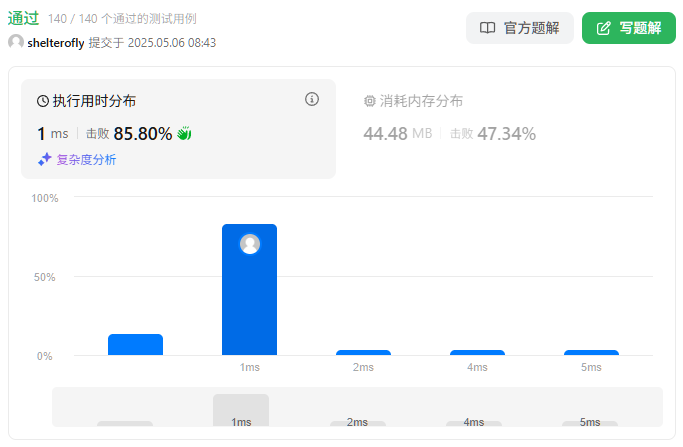Click the 2ms block in range navigator
Screen dimensions: 683x447
point(358,423)
